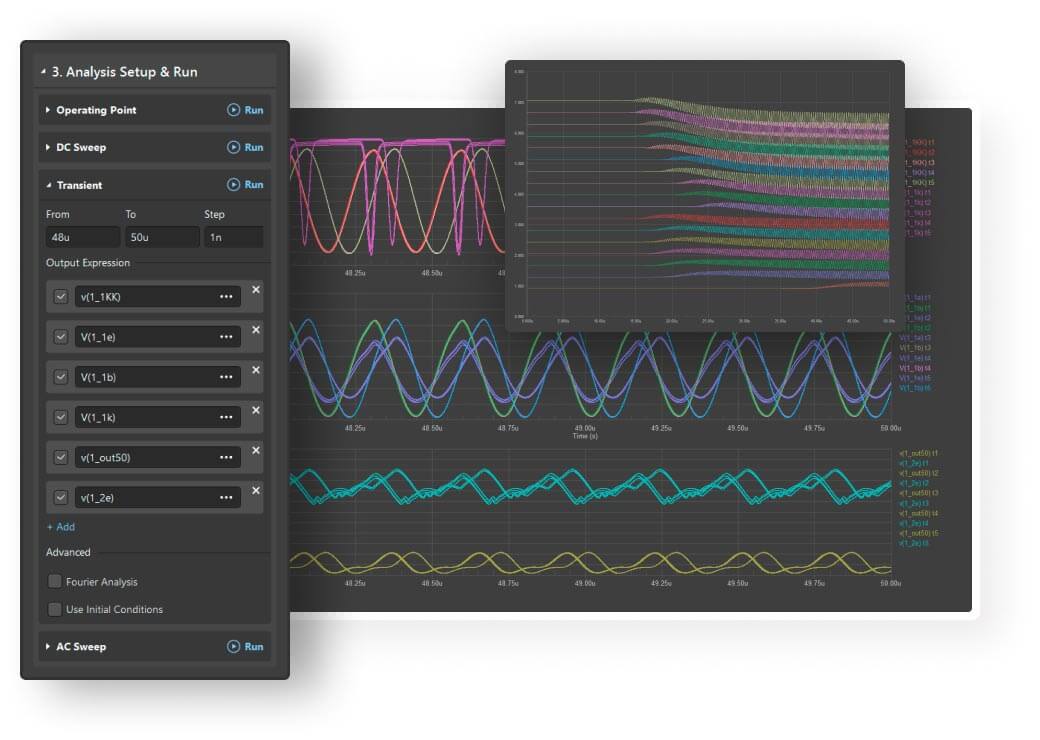Viewport: 1040px width, 740px height.
Task: Expand the Operating Point section
Action: (48, 110)
